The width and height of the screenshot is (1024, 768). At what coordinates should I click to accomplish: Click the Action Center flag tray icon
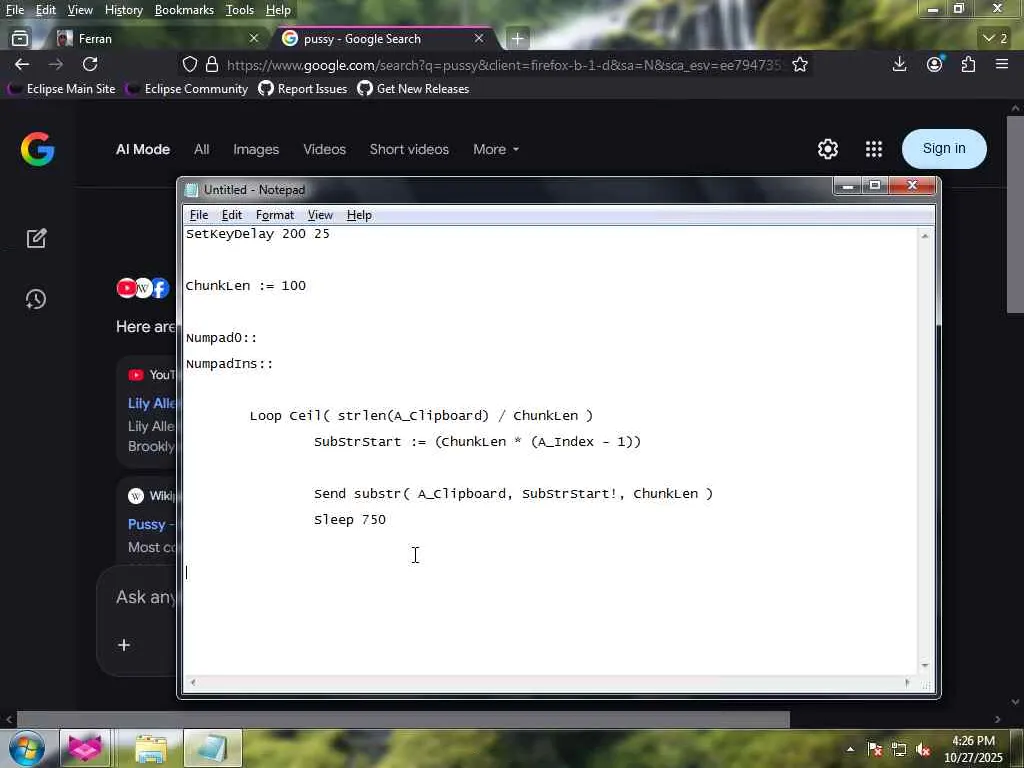[874, 749]
